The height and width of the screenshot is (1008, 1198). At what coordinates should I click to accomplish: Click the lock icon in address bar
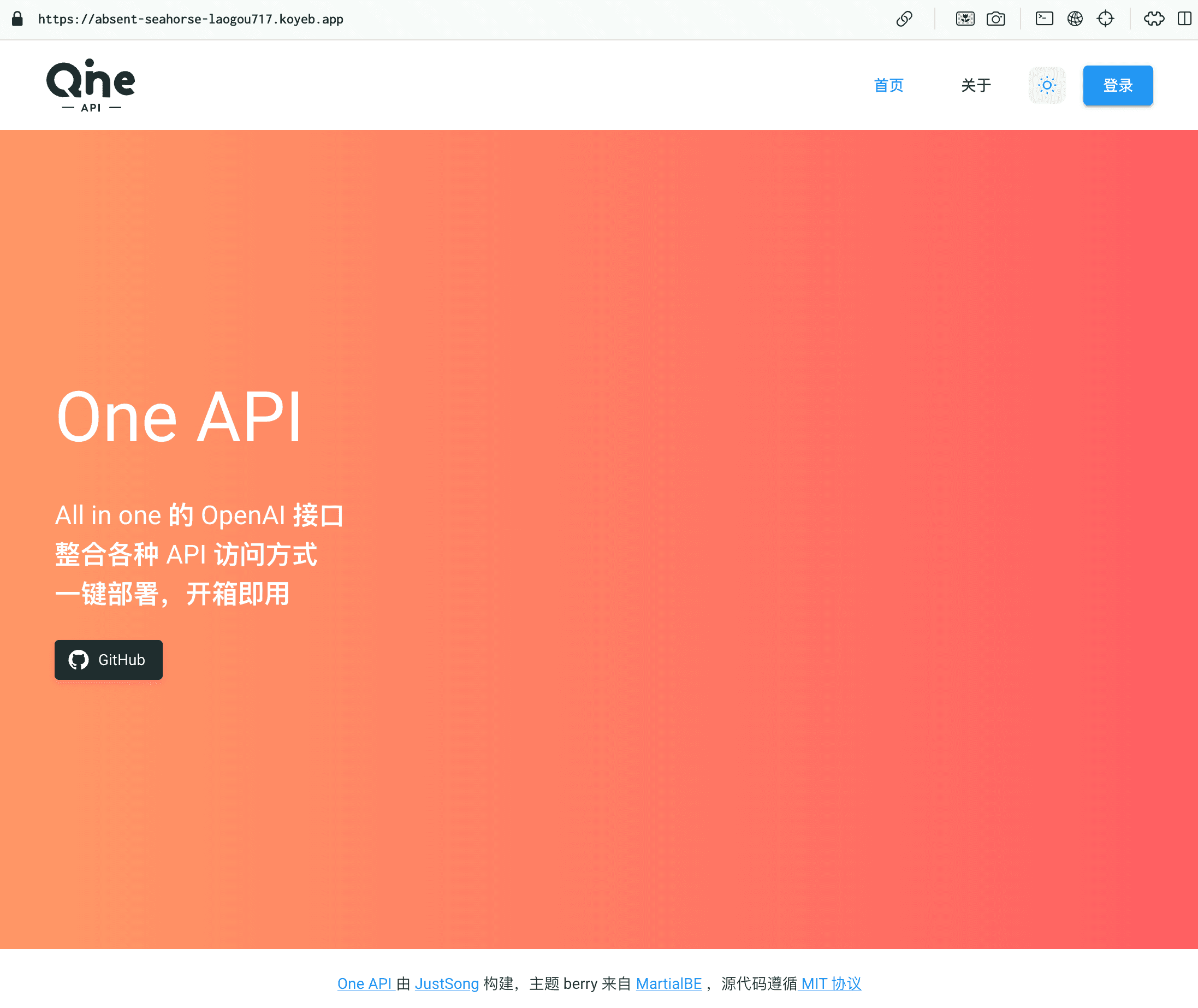17,19
